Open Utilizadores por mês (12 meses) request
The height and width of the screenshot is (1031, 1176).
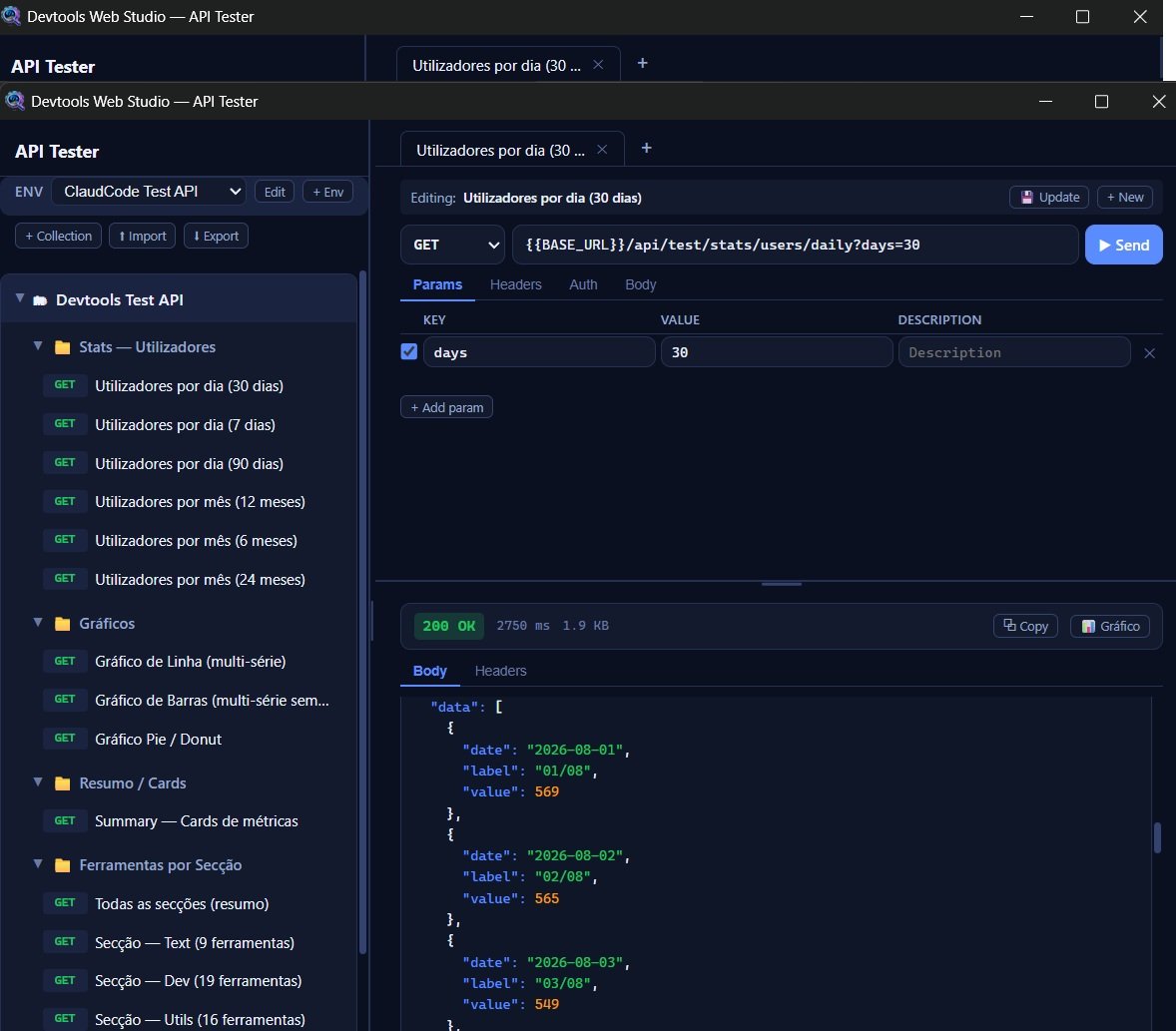click(x=200, y=502)
